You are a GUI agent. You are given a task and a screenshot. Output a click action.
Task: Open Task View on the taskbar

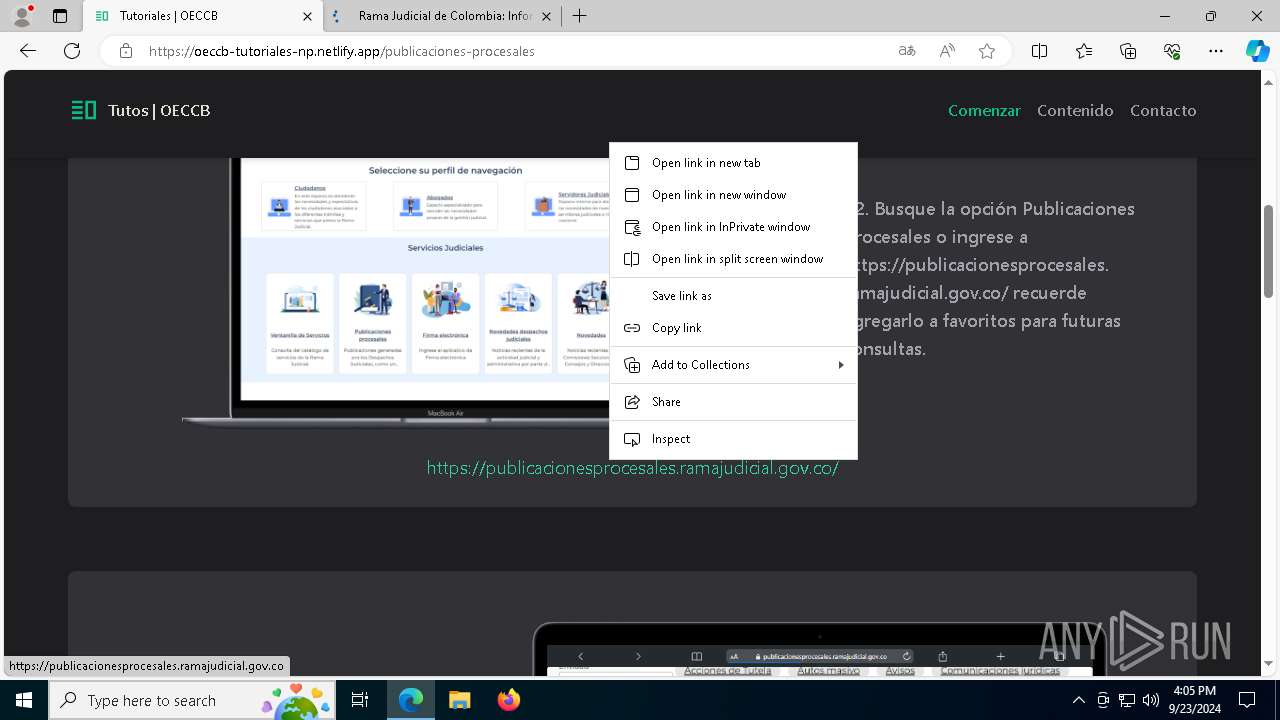click(x=360, y=700)
